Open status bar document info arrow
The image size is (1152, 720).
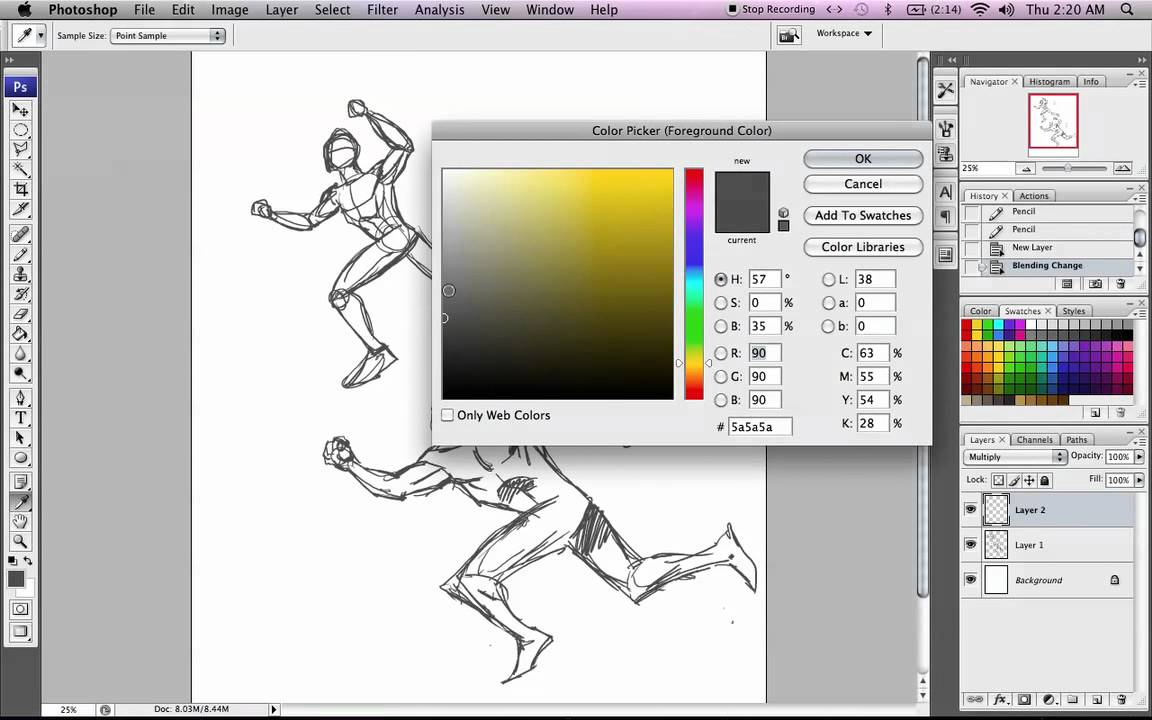pos(274,710)
